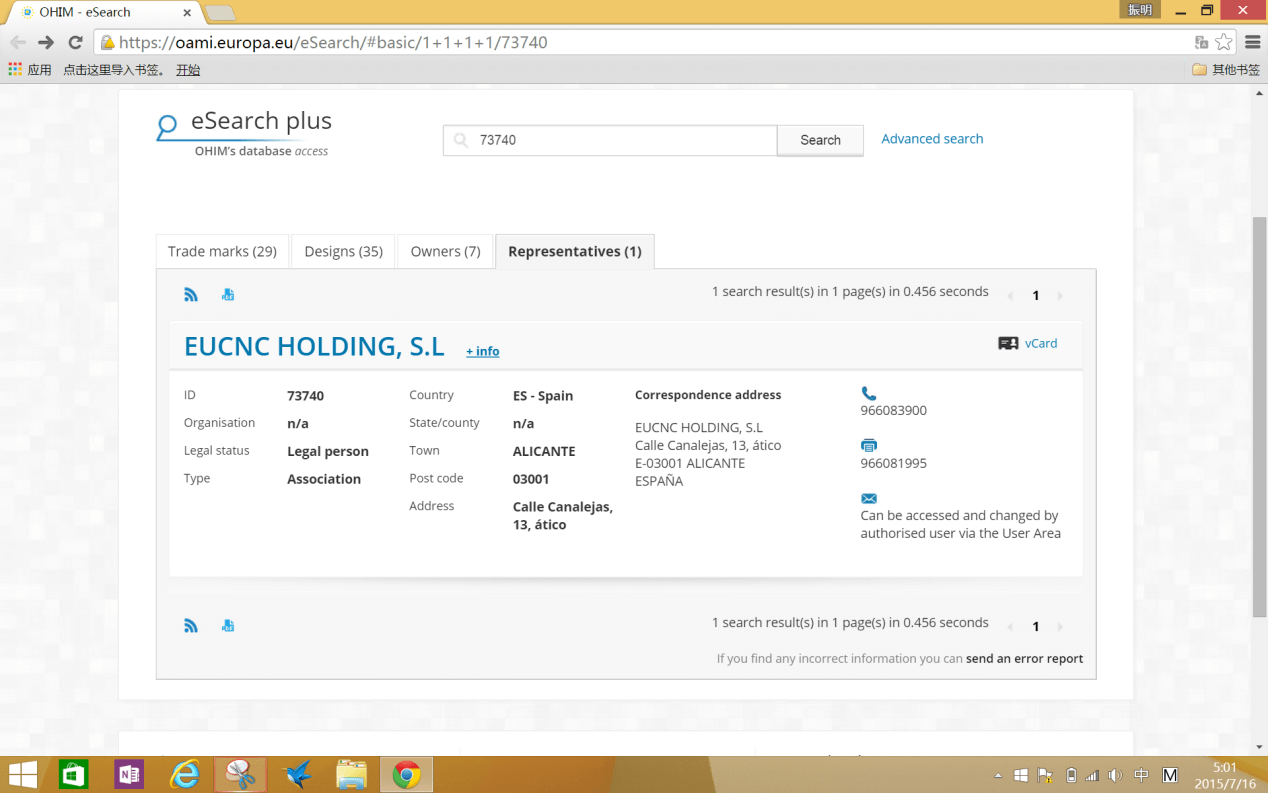
Task: Click the ES - Spain country value
Action: [543, 396]
